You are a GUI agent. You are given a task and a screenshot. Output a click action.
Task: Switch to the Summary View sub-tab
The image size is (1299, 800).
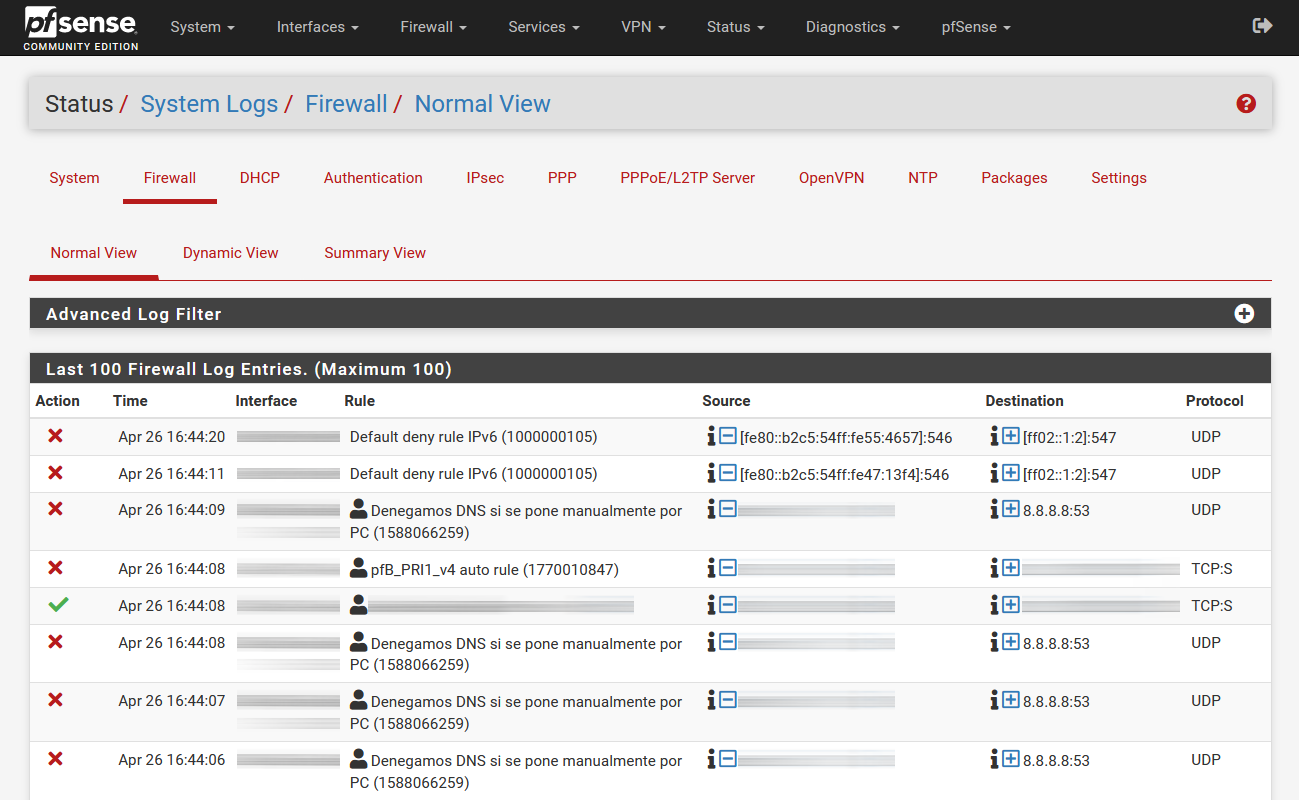(375, 253)
